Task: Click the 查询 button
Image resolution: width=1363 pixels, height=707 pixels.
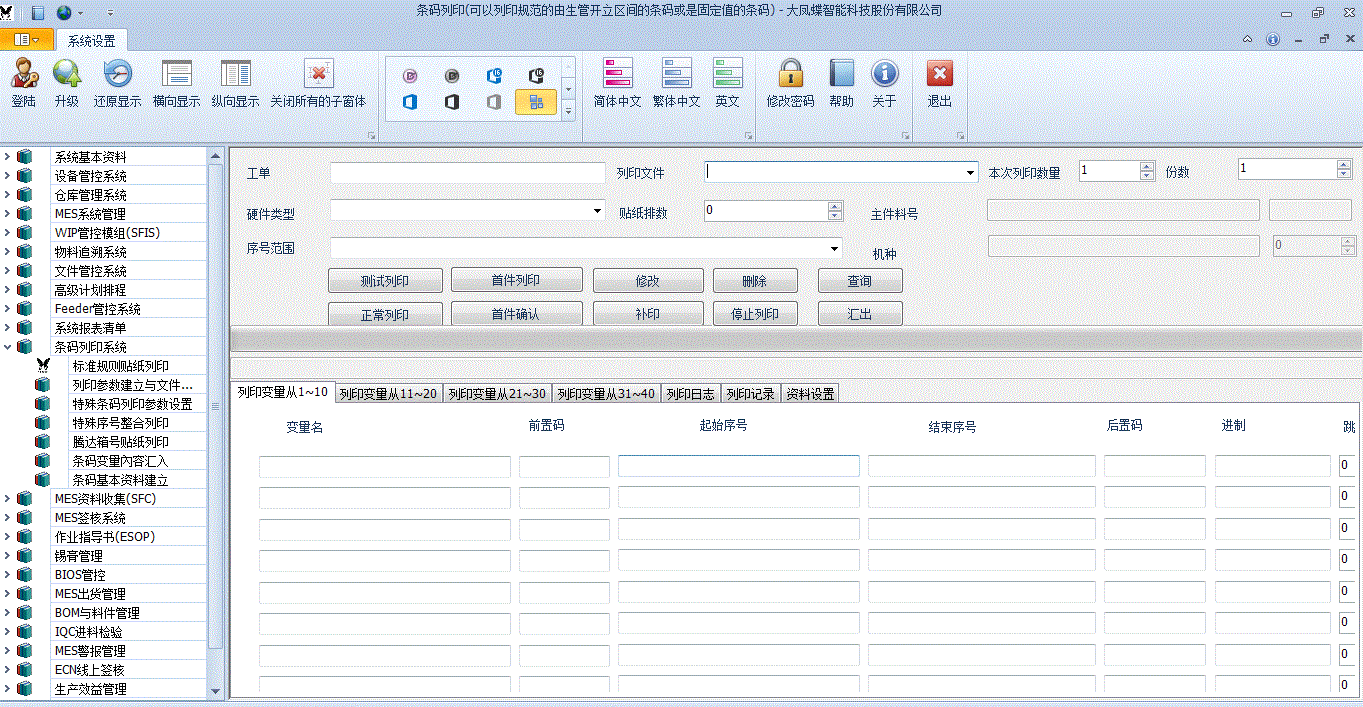Action: pyautogui.click(x=860, y=281)
